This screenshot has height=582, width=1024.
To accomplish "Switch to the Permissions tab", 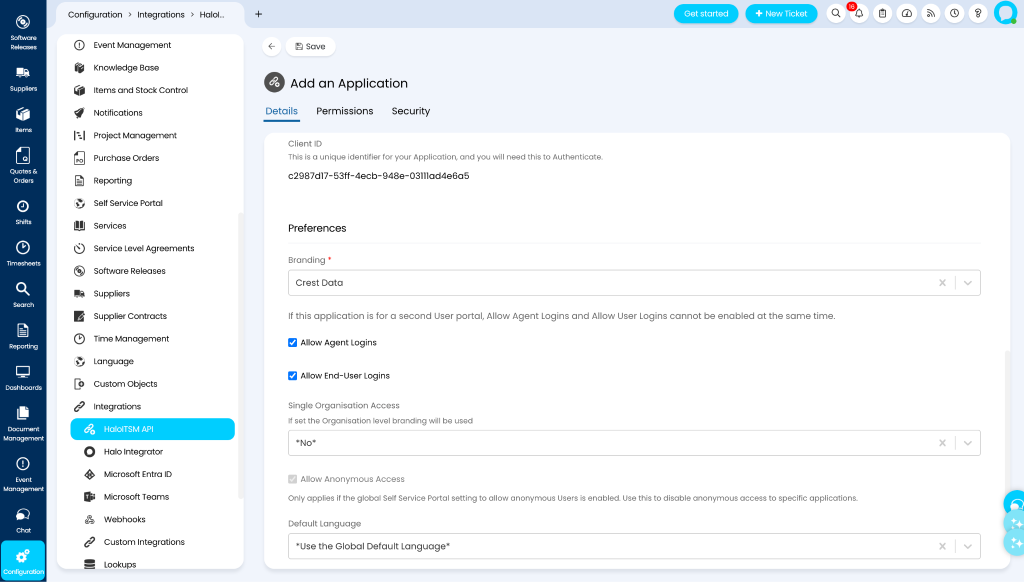I will click(x=345, y=111).
